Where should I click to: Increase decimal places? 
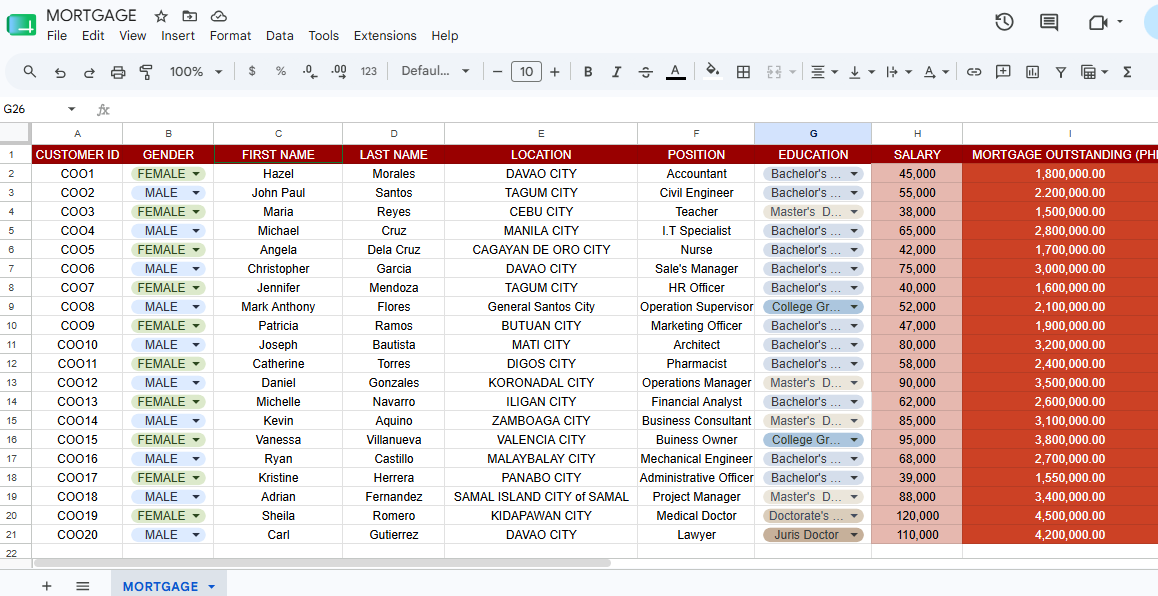(339, 72)
